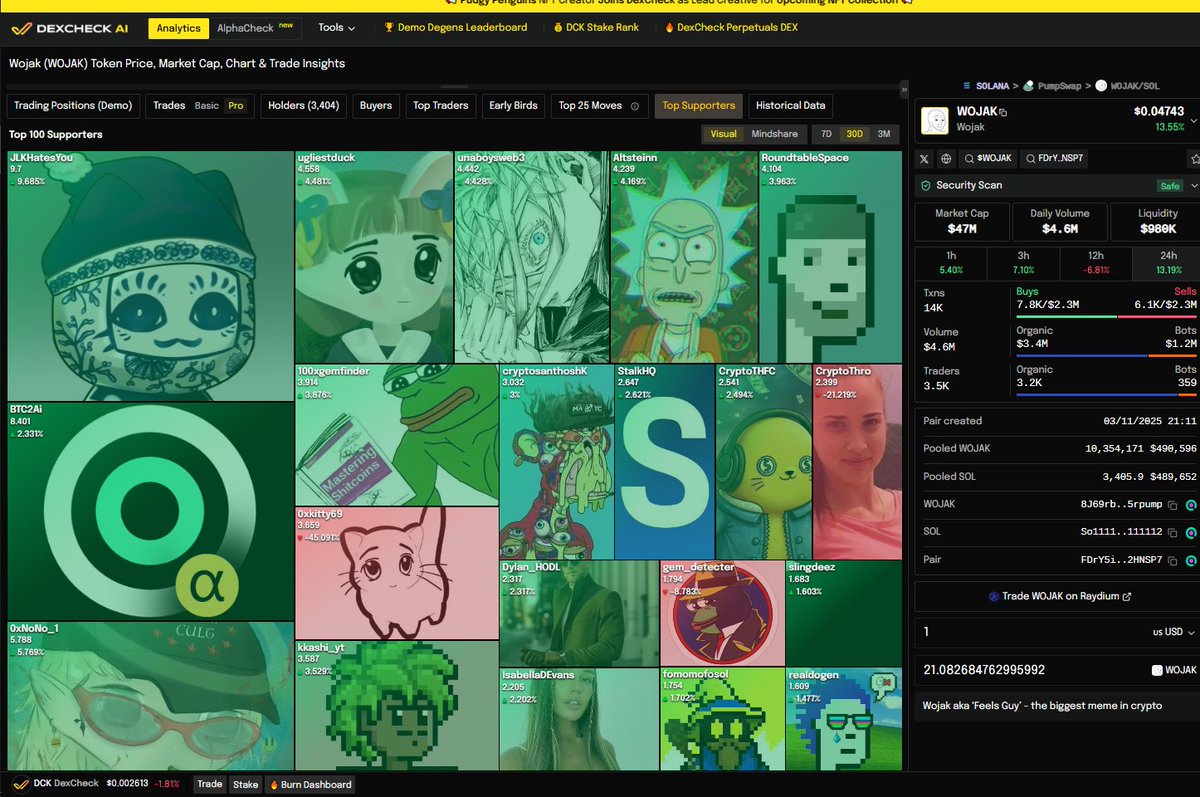Open DCK Stake Rank

(595, 28)
